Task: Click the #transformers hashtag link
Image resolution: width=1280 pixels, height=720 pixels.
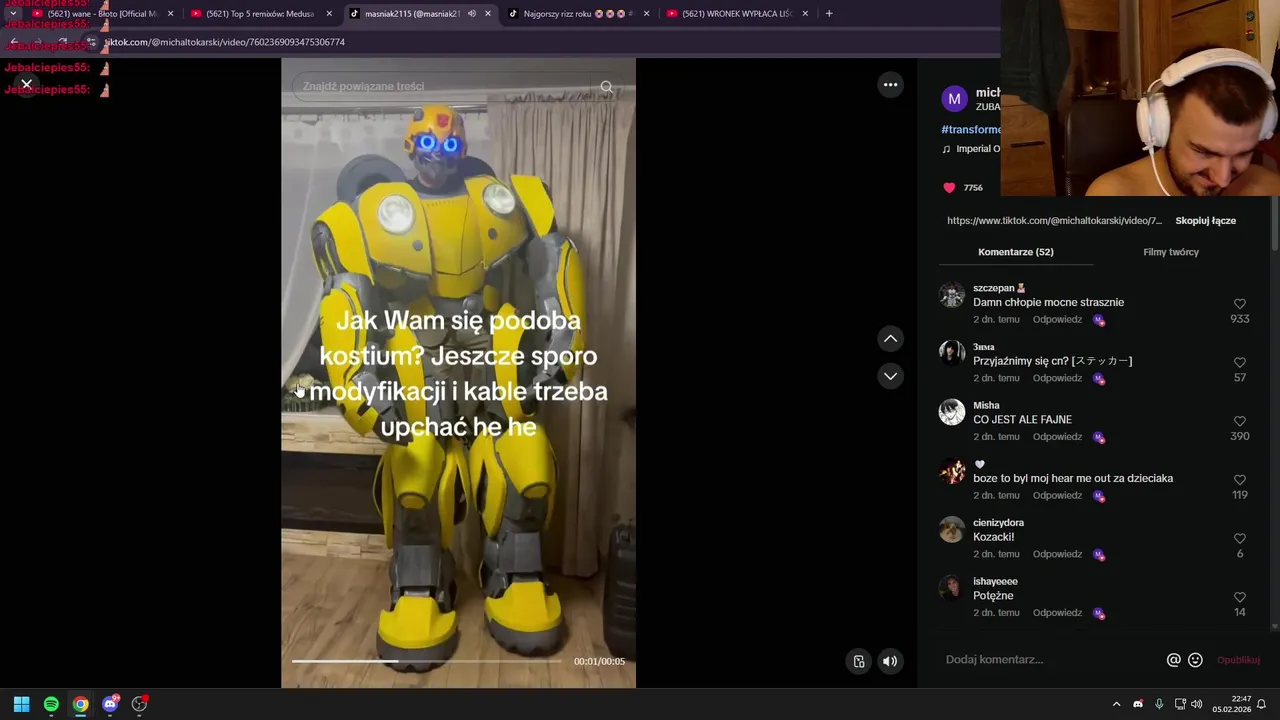Action: [970, 130]
